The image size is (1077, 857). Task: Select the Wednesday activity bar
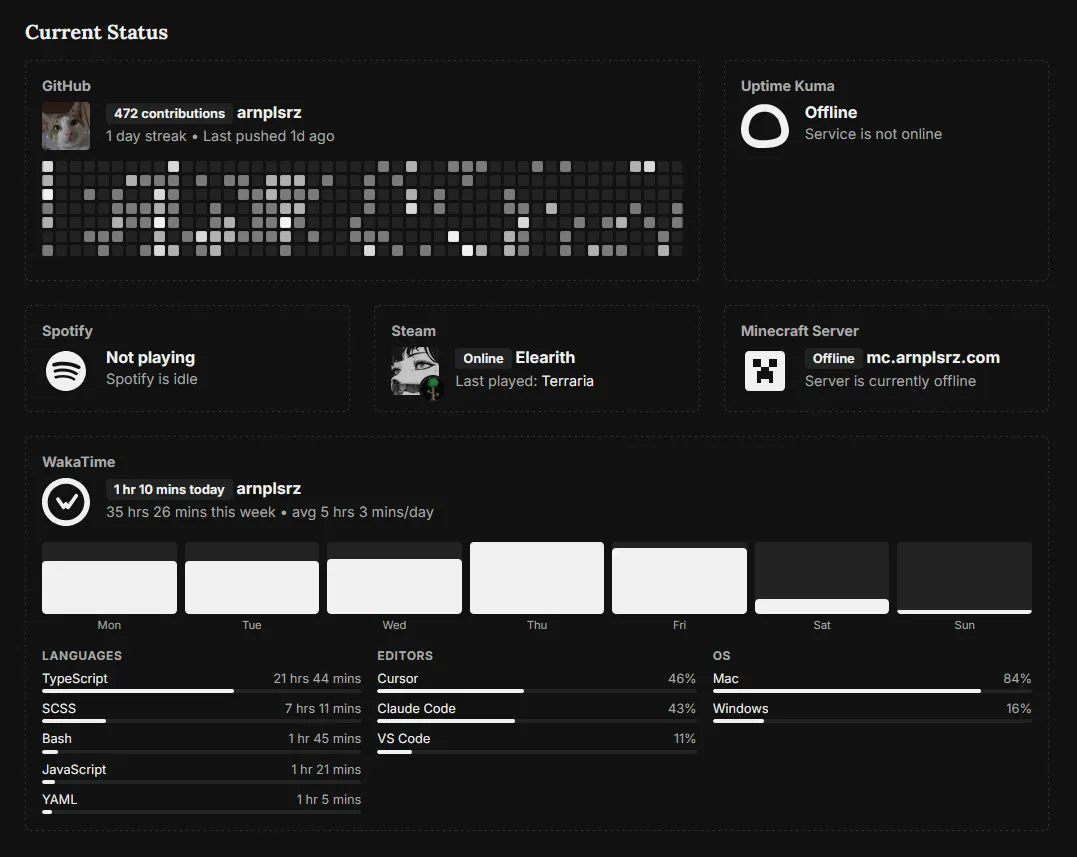[394, 578]
